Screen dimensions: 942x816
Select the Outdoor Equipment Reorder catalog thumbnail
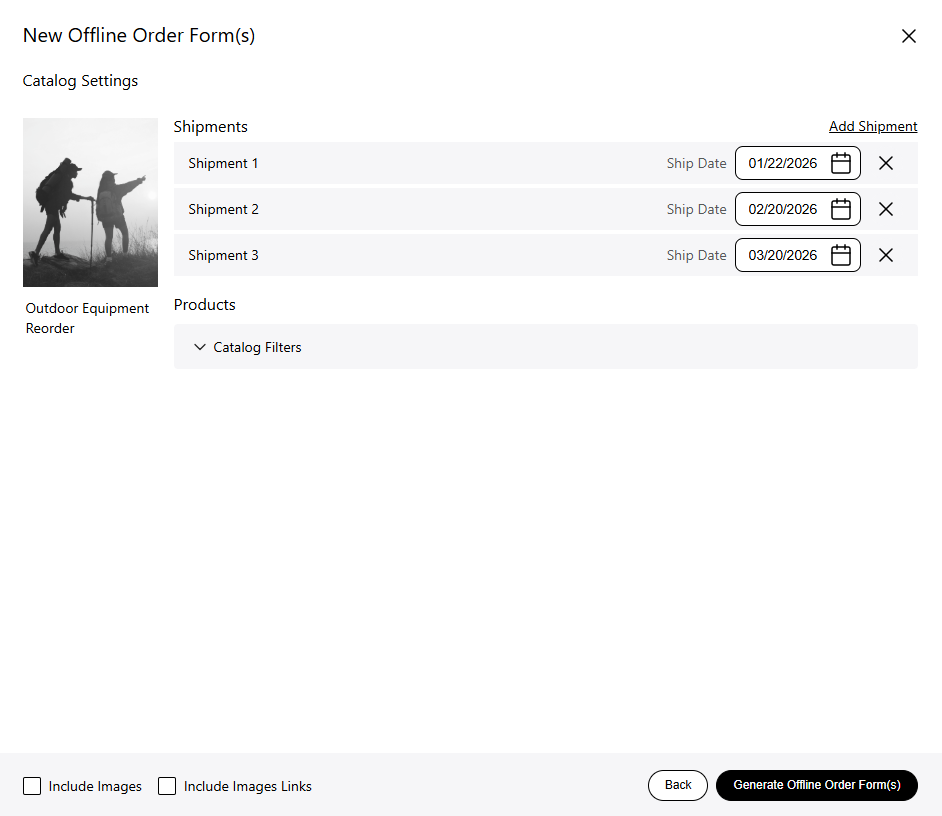pos(90,202)
